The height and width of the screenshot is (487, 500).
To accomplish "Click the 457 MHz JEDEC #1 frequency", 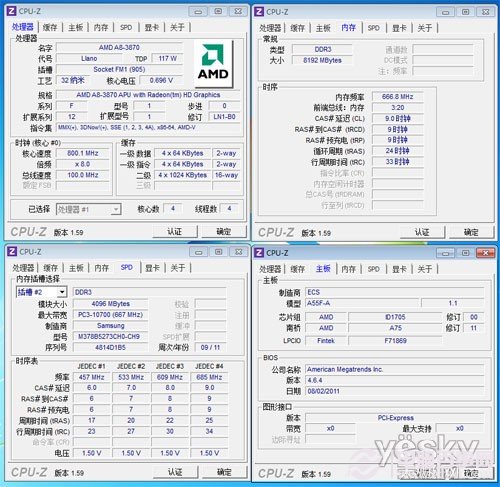I will 92,377.
